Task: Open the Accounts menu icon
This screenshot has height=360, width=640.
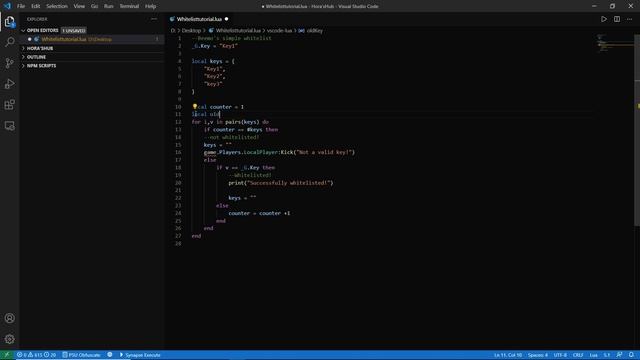Action: tap(9, 318)
